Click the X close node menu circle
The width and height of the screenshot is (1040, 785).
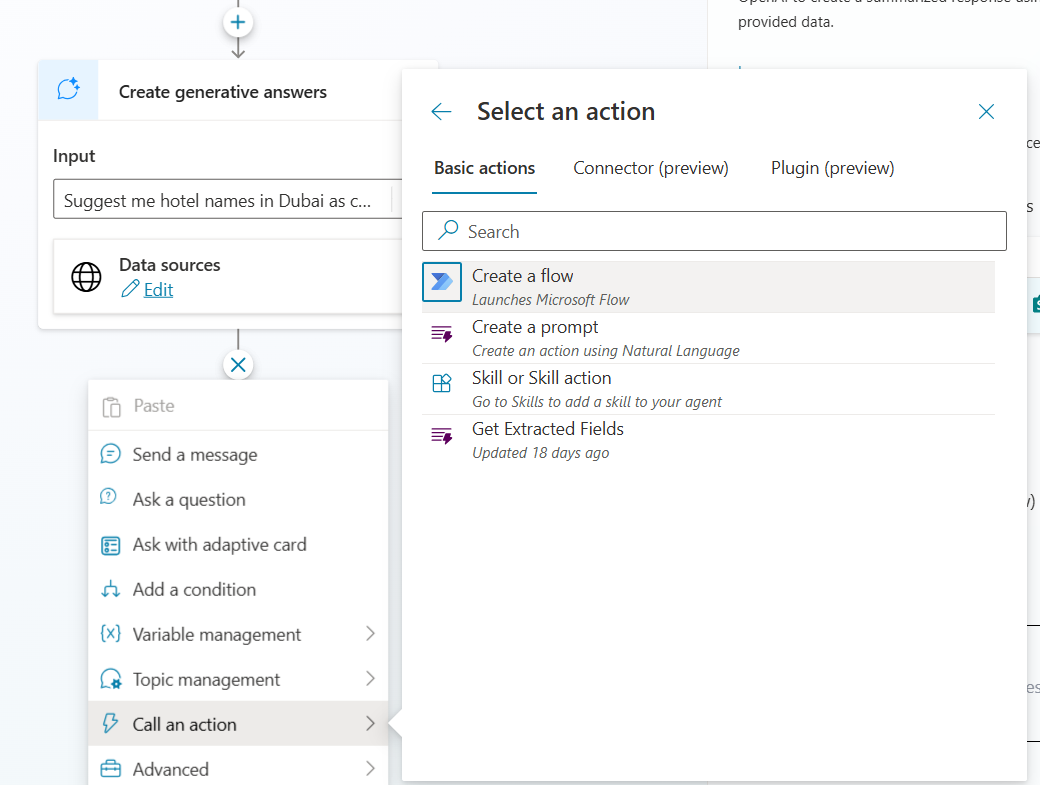click(238, 365)
